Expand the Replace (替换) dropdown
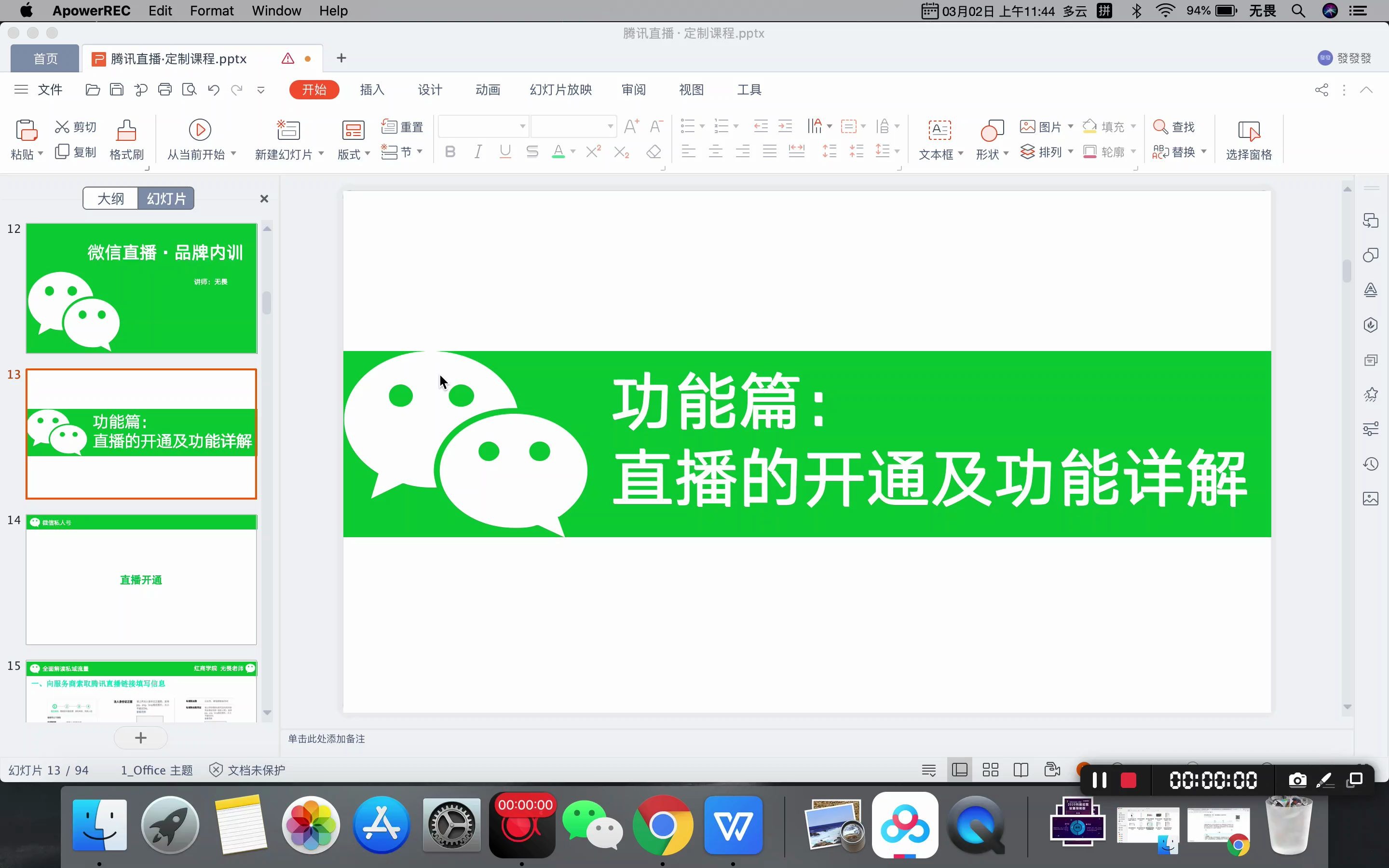Image resolution: width=1389 pixels, height=868 pixels. 1204,151
